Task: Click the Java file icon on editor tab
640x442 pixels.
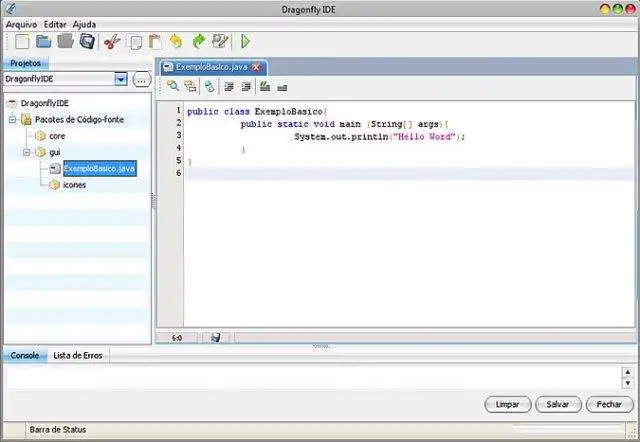Action: [x=168, y=67]
